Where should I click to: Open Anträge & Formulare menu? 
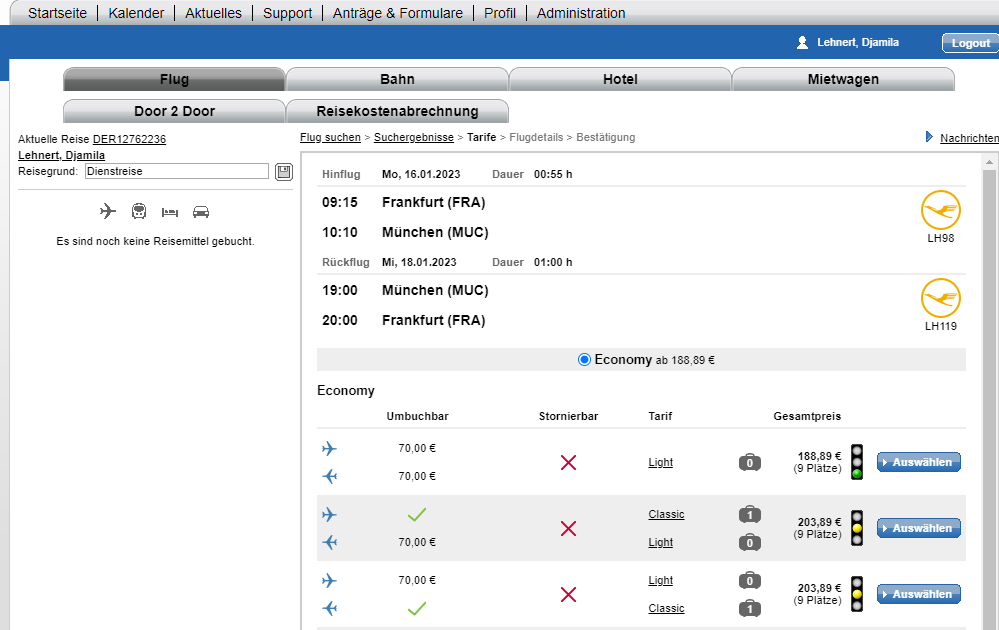pyautogui.click(x=398, y=13)
